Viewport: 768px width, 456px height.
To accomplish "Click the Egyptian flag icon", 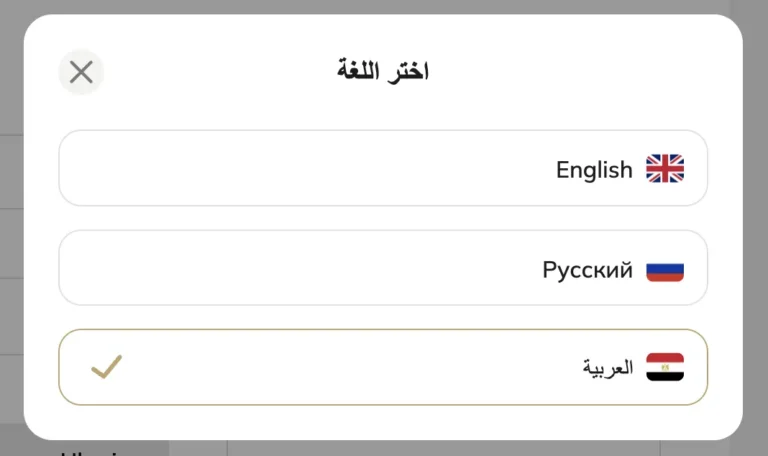I will (665, 367).
